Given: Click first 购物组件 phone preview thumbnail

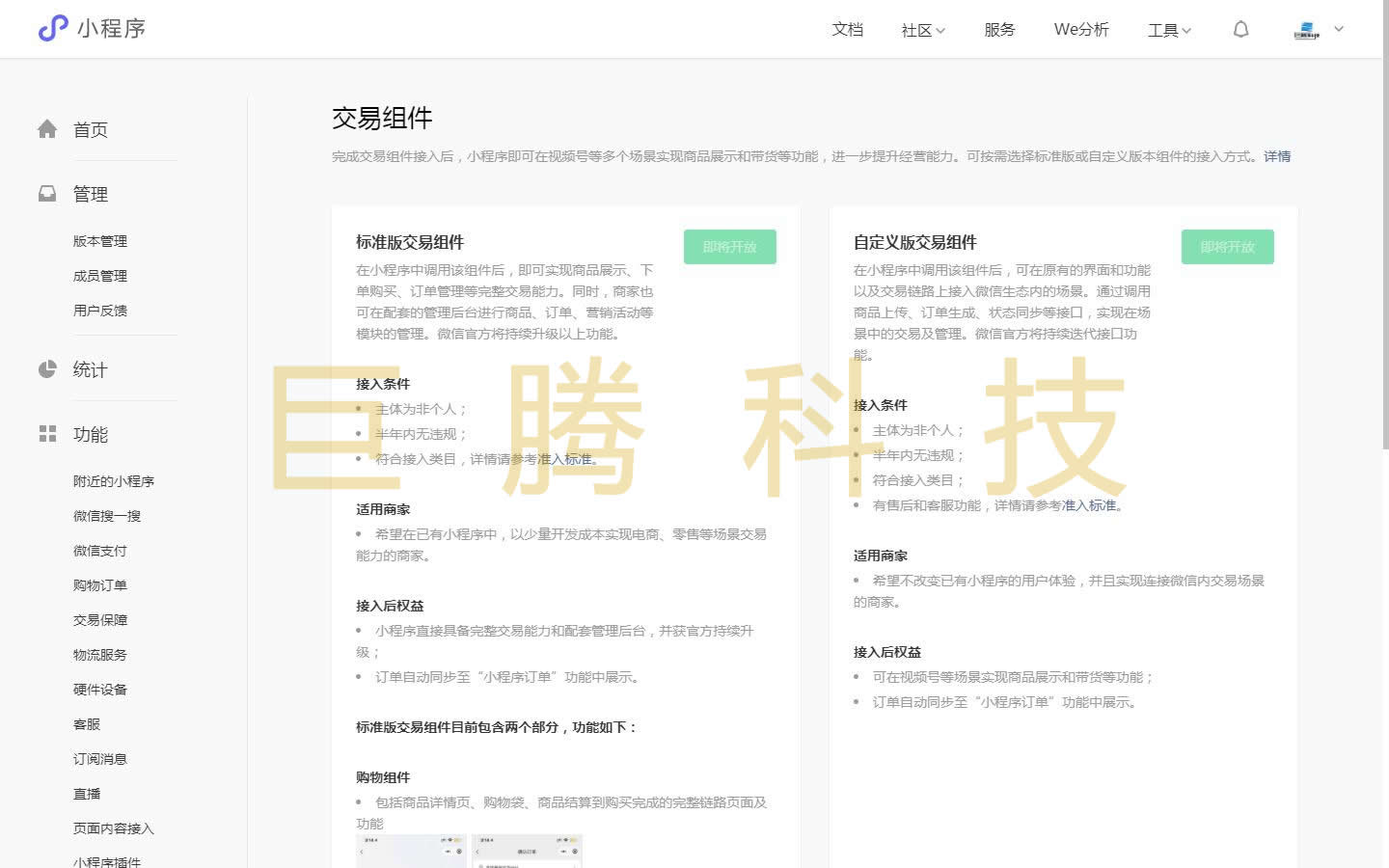Looking at the screenshot, I should [x=412, y=852].
